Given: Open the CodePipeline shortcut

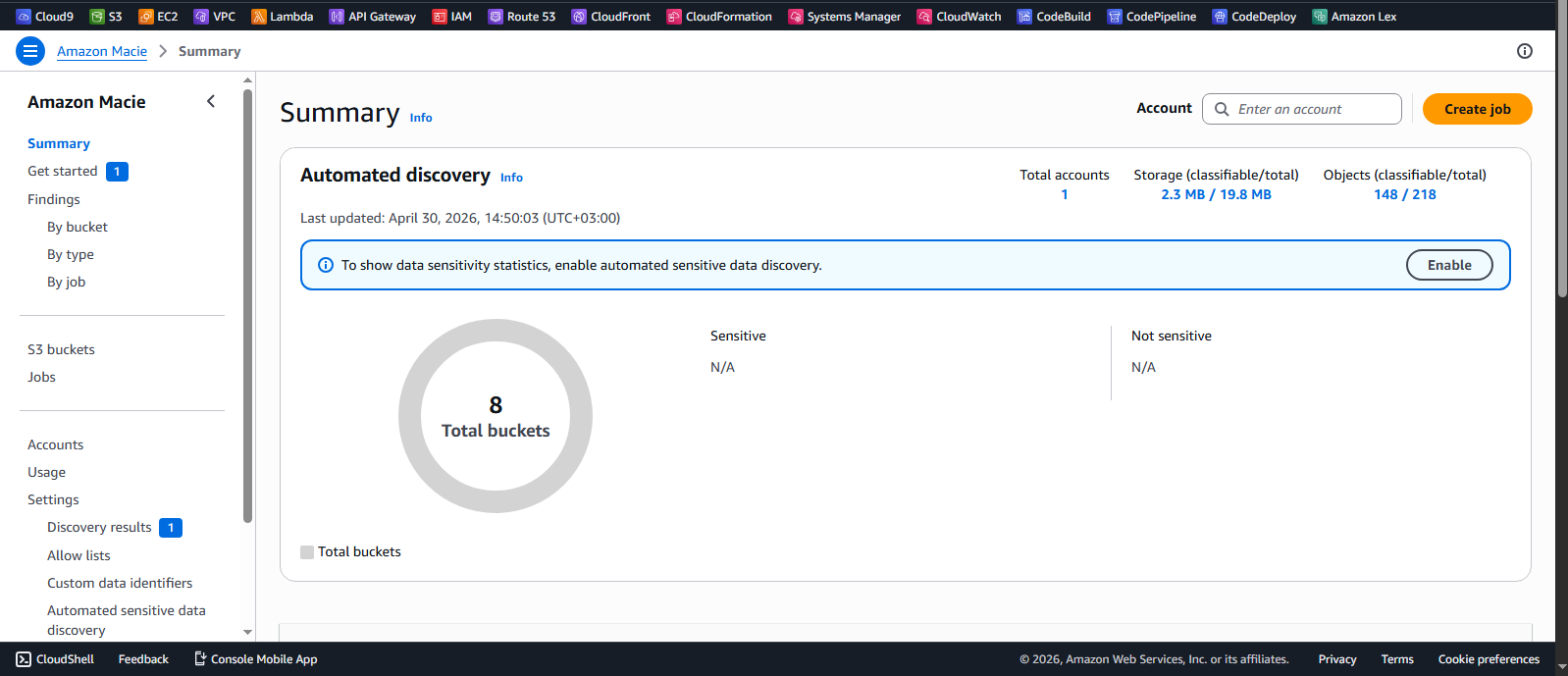Looking at the screenshot, I should pyautogui.click(x=1152, y=16).
